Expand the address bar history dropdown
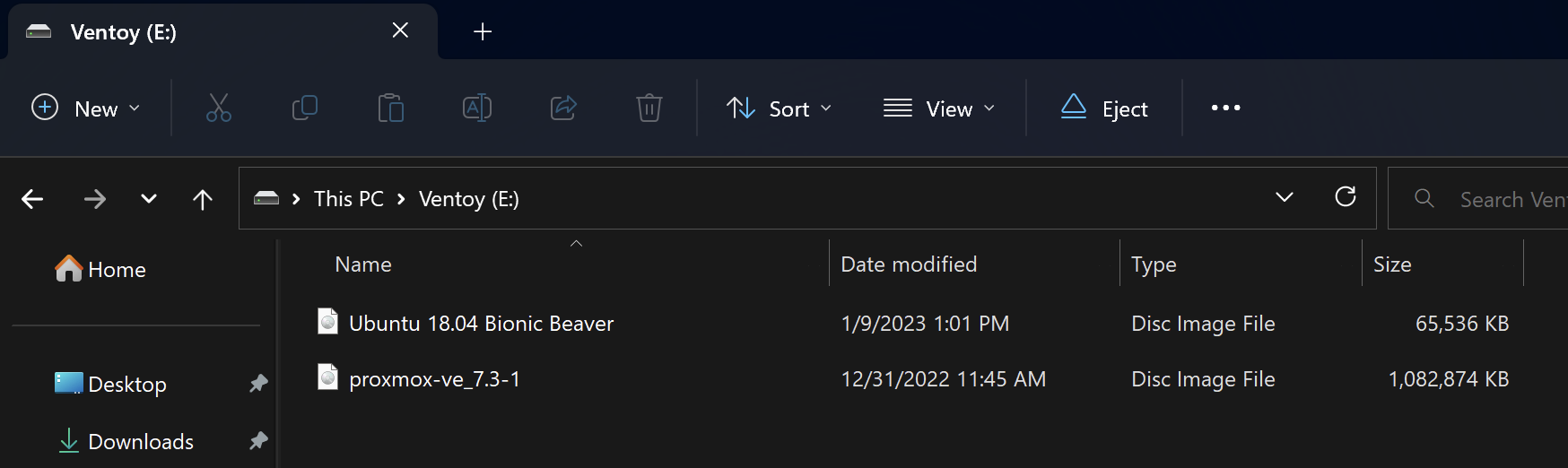This screenshot has height=468, width=1568. 1285,197
